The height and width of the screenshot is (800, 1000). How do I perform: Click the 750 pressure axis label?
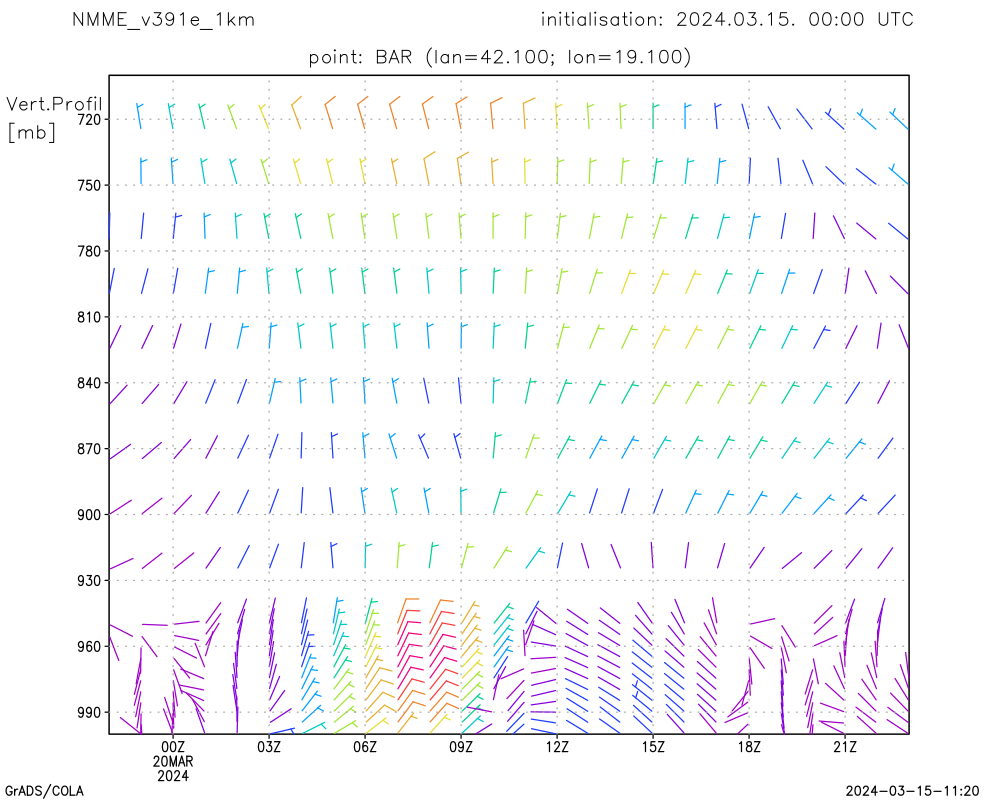(x=89, y=185)
